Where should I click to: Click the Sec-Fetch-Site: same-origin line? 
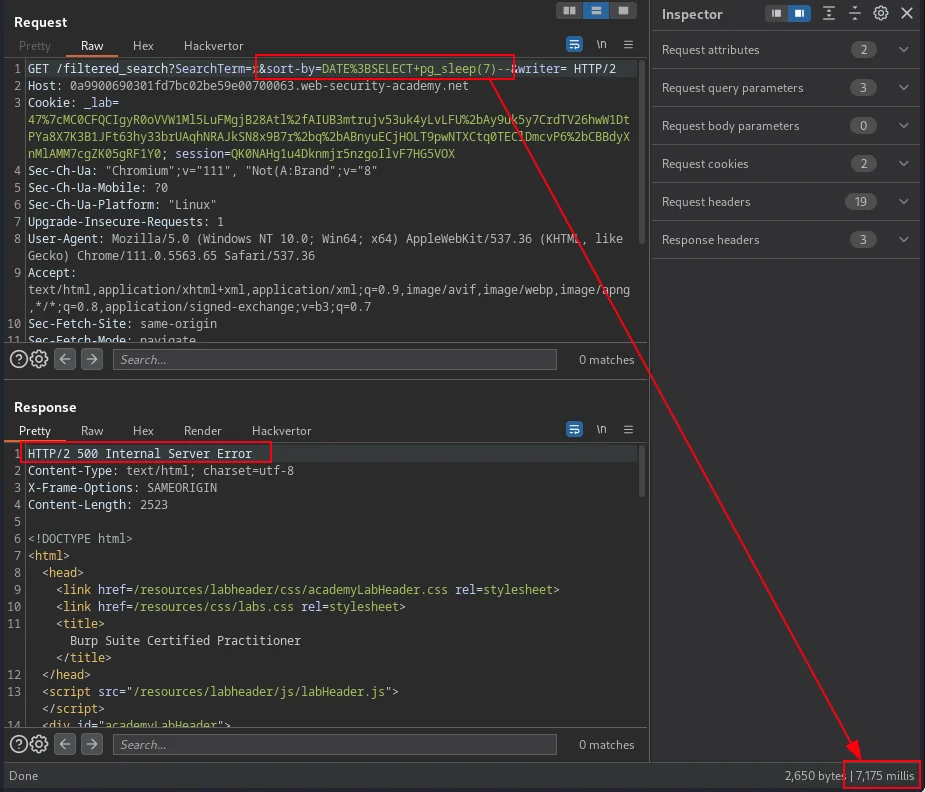point(122,323)
